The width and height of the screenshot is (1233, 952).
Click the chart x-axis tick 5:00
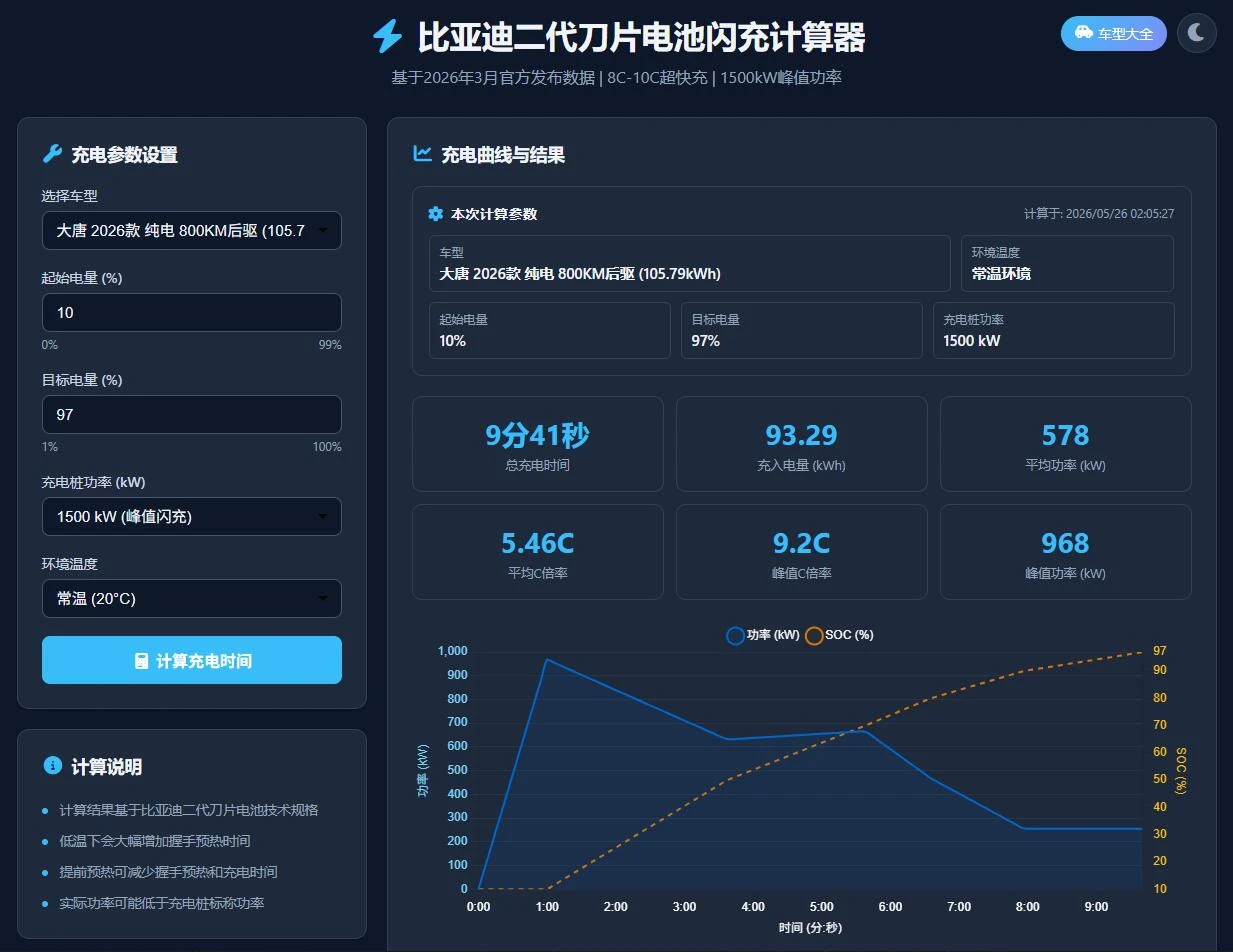click(822, 907)
